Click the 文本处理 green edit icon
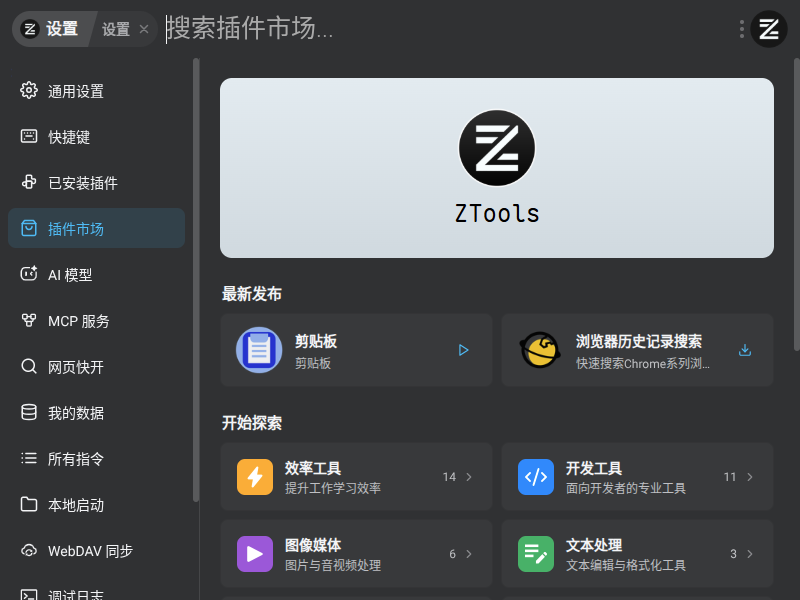 click(x=536, y=554)
